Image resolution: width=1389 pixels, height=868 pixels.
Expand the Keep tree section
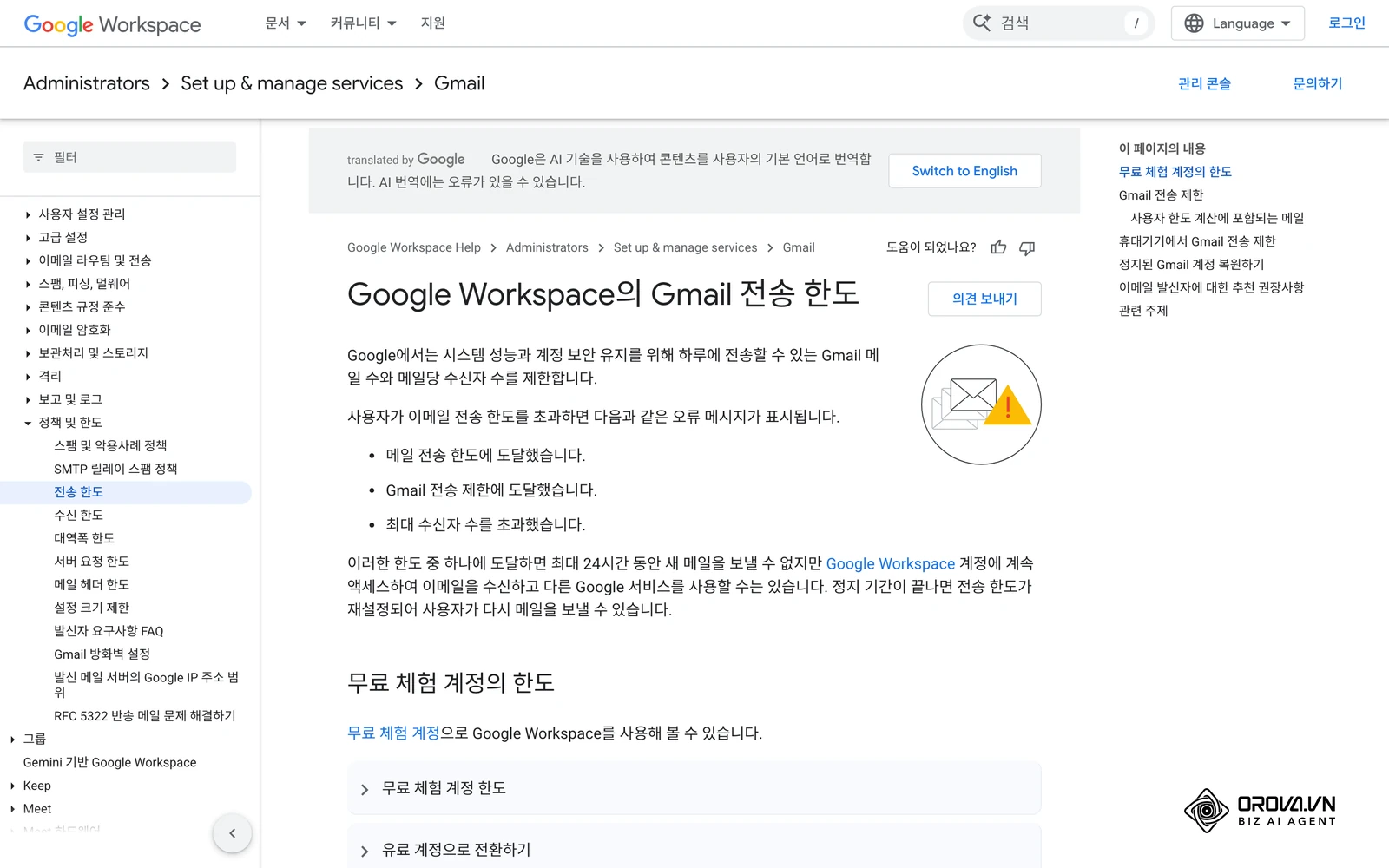point(12,786)
